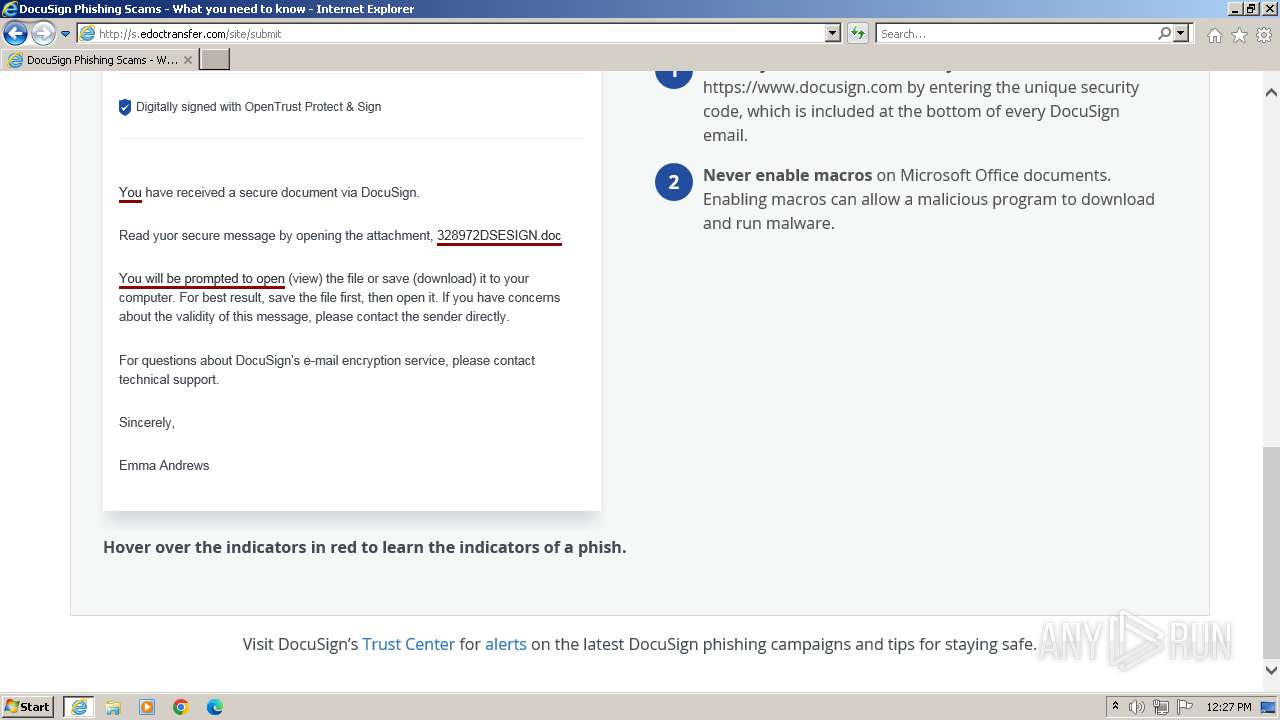Click "Digitally signed with OpenTrust Protect & Sign" text
Viewport: 1280px width, 720px height.
point(258,107)
